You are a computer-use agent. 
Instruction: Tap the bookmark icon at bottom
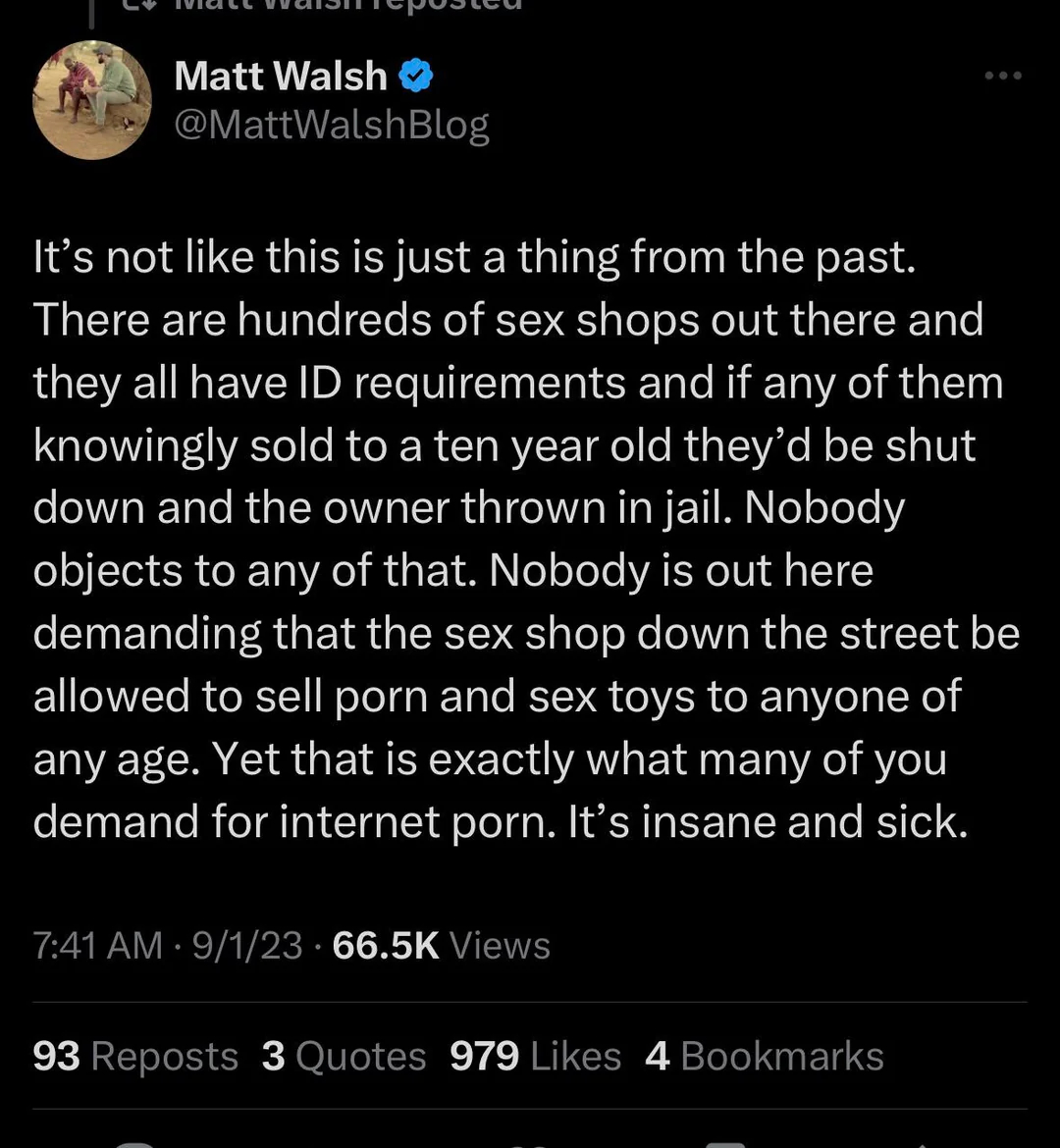point(725,1144)
